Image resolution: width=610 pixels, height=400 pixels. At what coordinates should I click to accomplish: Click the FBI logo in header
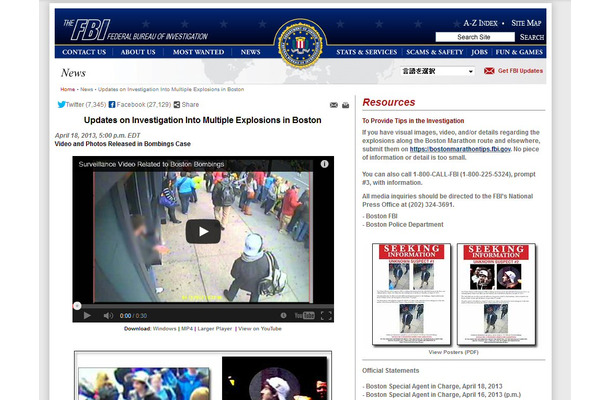tap(87, 30)
